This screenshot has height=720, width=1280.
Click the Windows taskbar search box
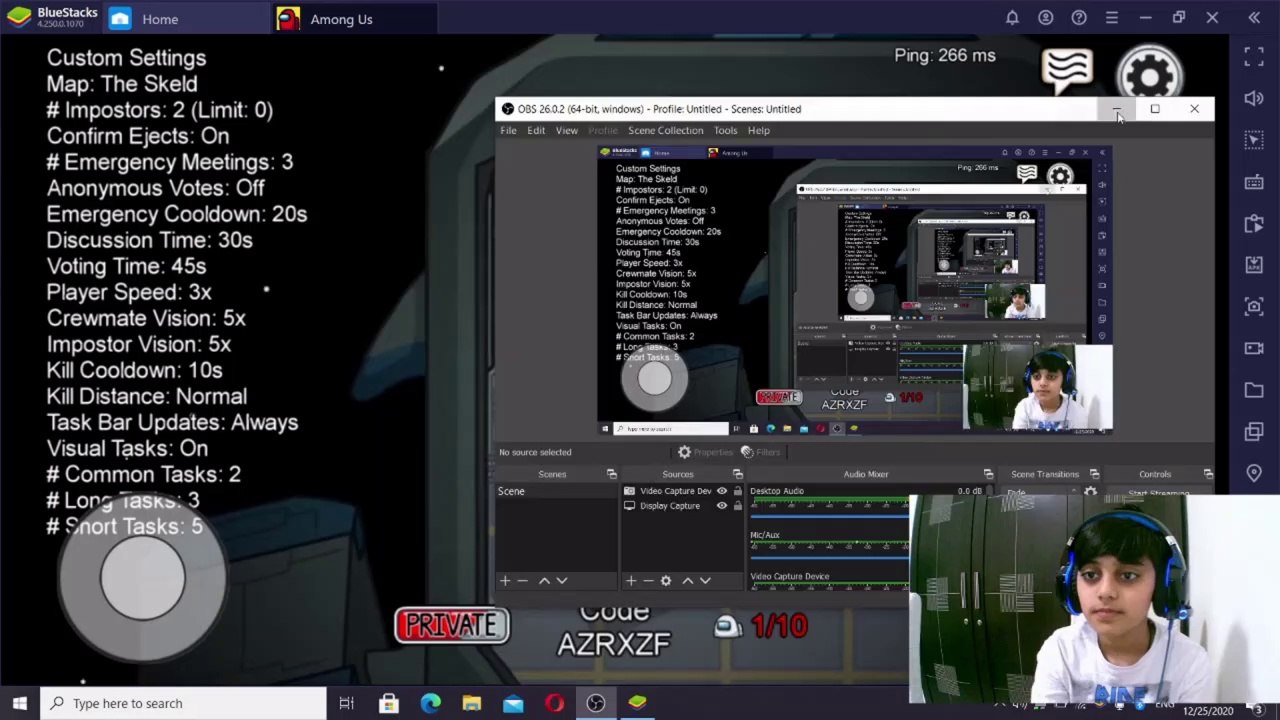183,703
